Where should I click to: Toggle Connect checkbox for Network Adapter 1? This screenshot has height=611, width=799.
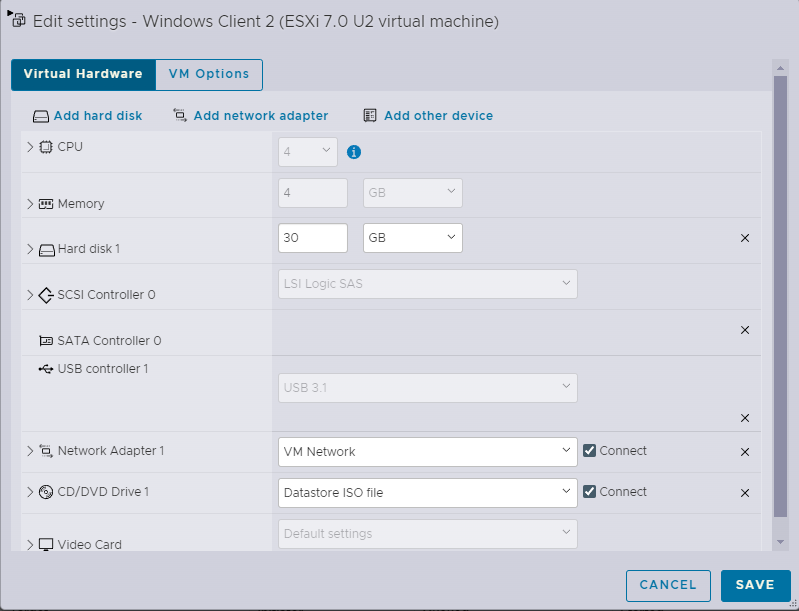pos(589,450)
